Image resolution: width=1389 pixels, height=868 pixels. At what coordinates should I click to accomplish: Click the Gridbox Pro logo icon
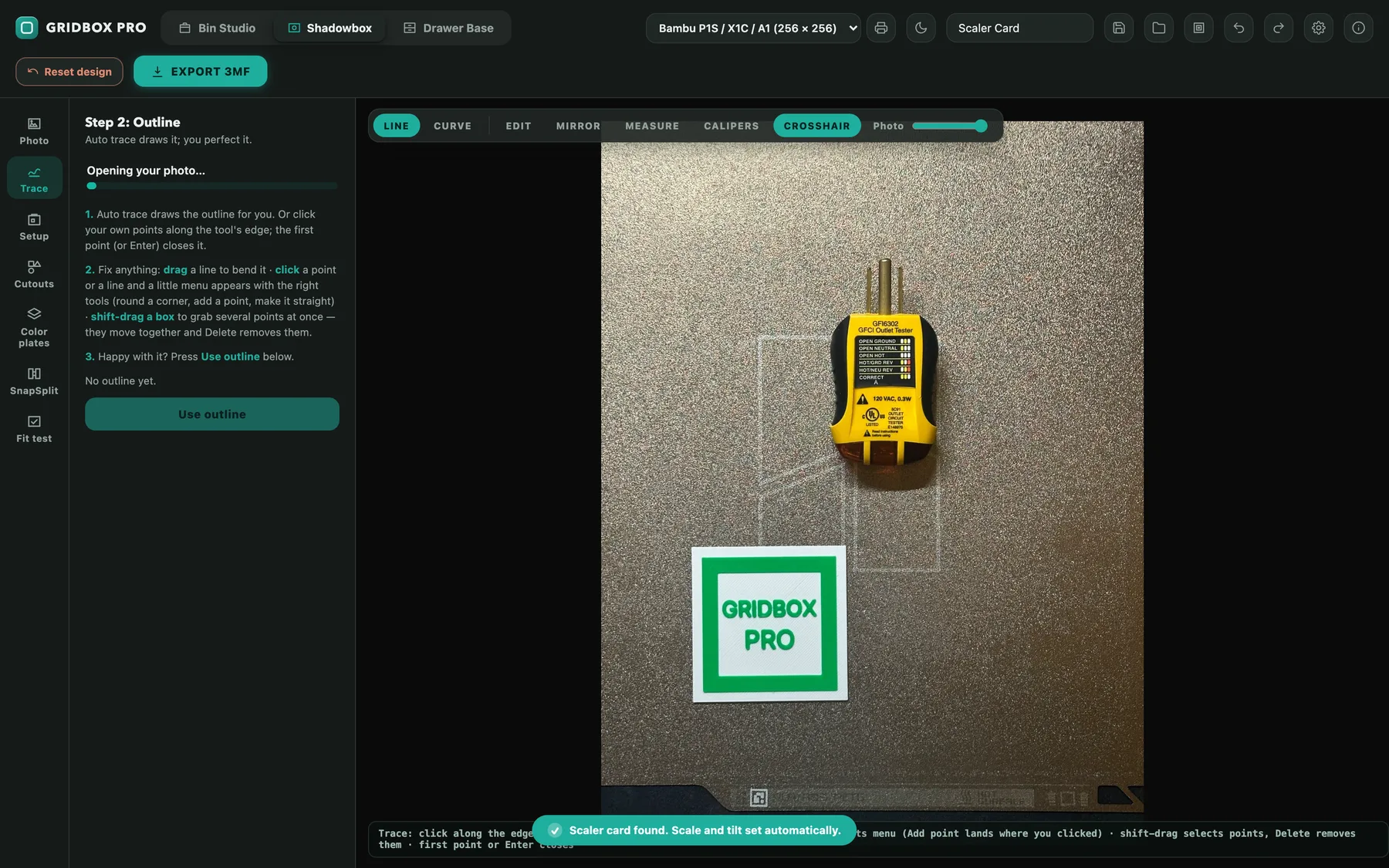click(27, 28)
